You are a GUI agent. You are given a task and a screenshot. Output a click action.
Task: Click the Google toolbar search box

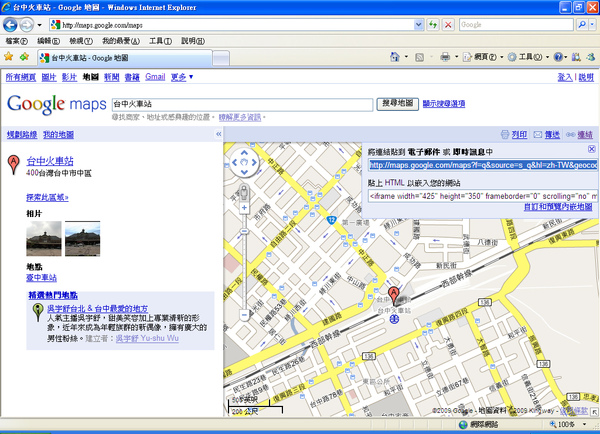coord(517,25)
